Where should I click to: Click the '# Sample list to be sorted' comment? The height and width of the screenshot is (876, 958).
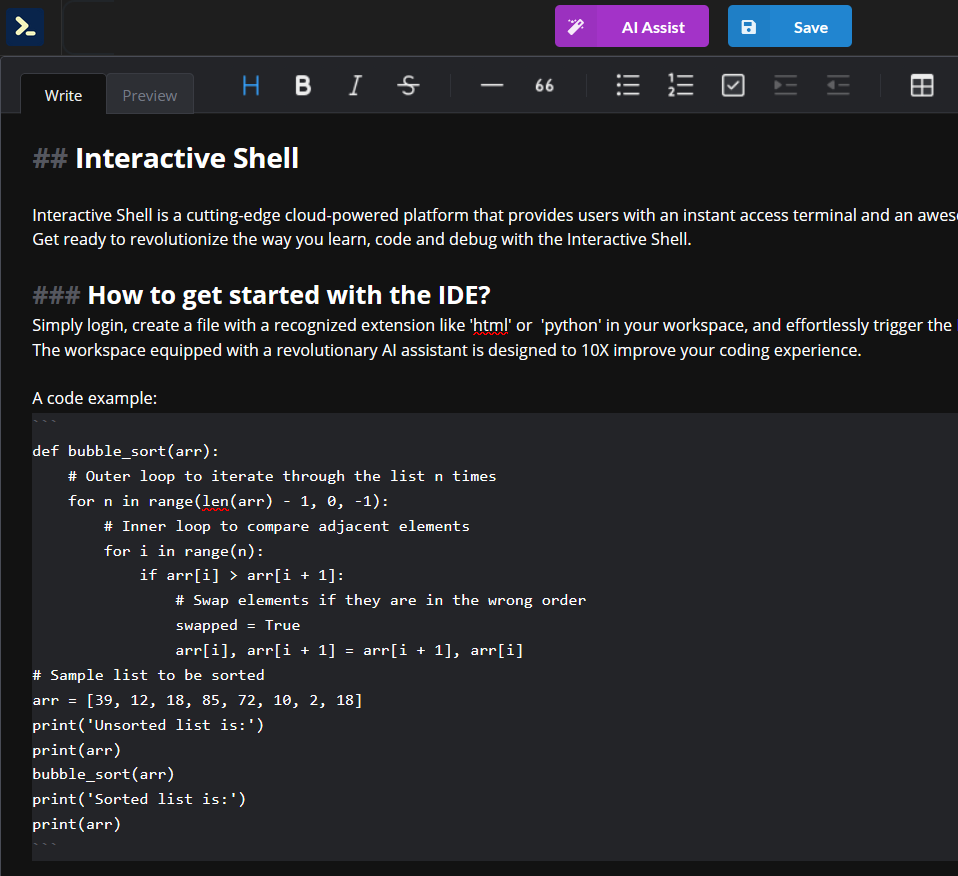tap(148, 676)
